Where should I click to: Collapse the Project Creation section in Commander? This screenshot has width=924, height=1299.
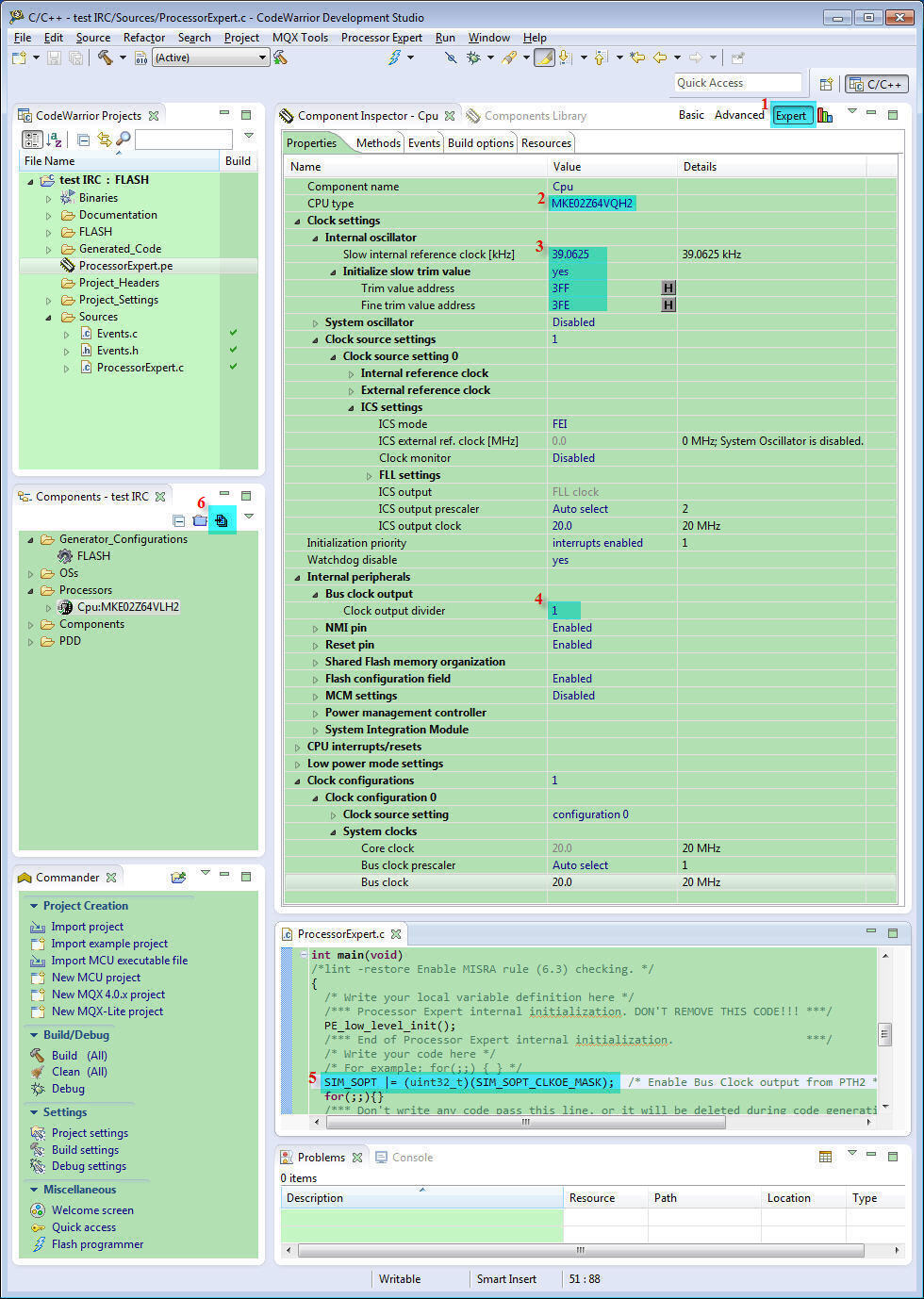pyautogui.click(x=34, y=906)
